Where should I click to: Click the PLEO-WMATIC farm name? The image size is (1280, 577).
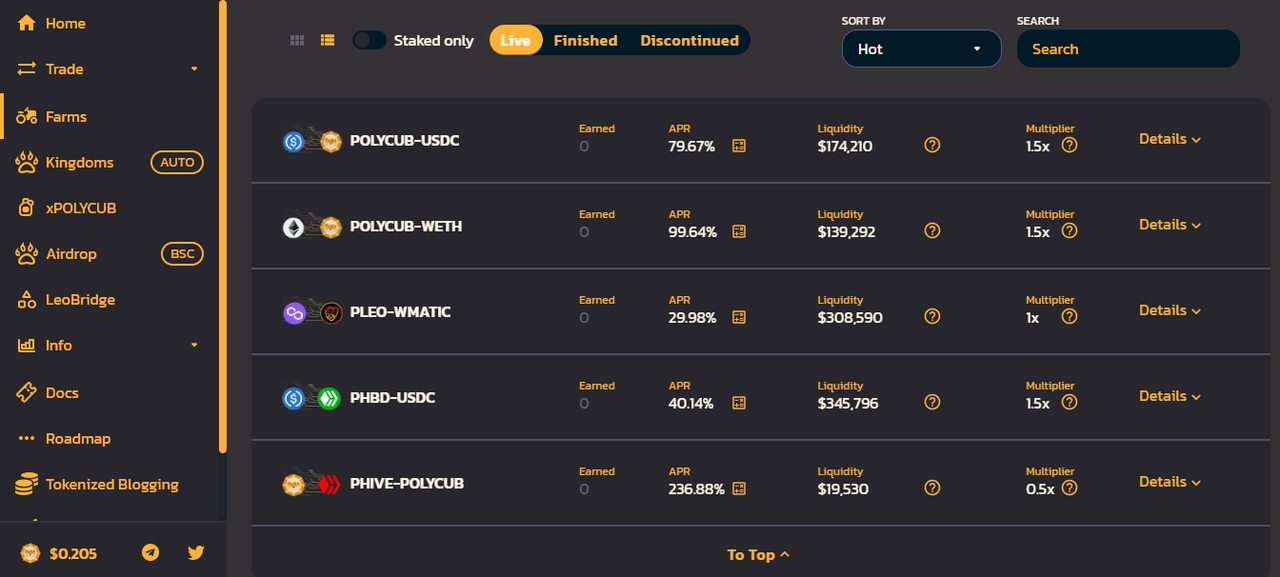400,312
